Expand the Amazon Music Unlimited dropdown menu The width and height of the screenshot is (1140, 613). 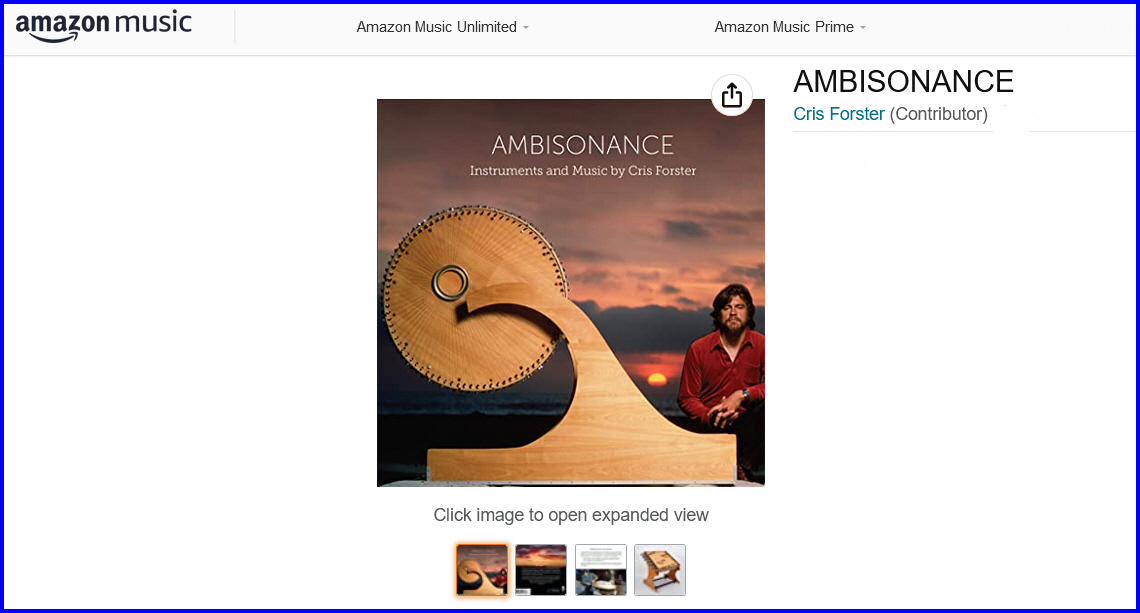[443, 27]
